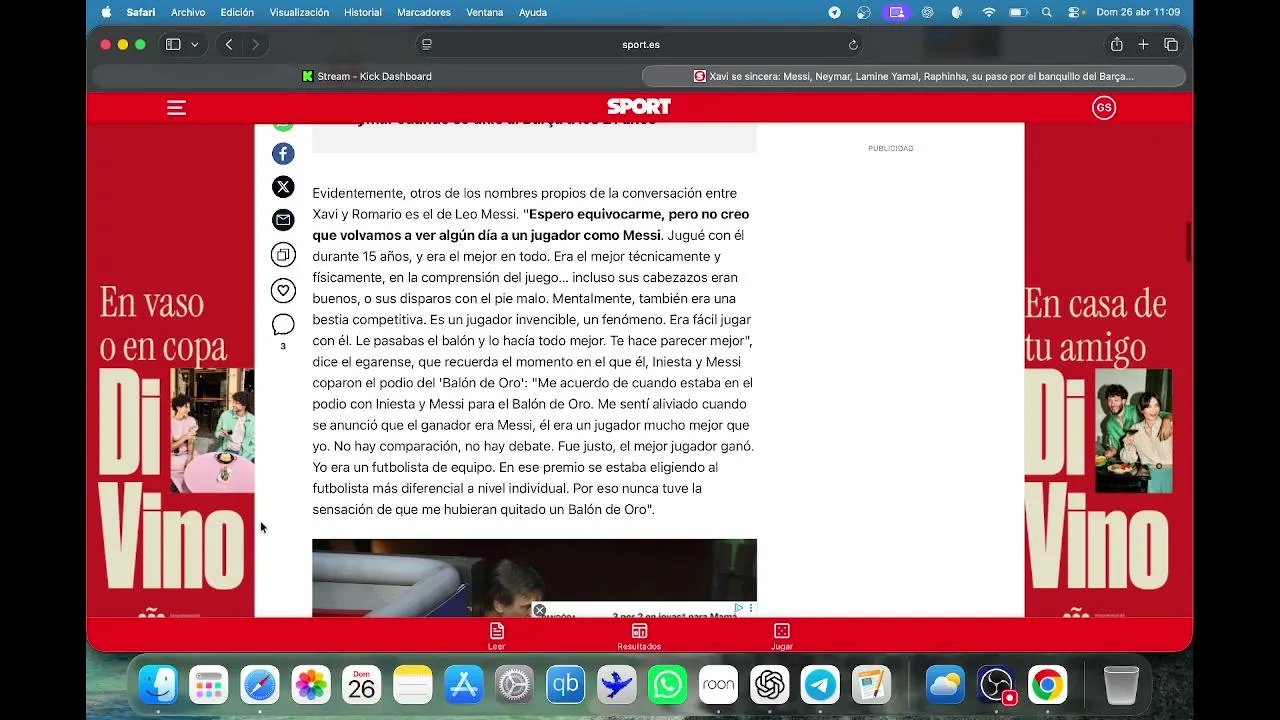Switch to Stream - Kick Dashboard tab
Screen dimensions: 1280x720
tap(367, 76)
